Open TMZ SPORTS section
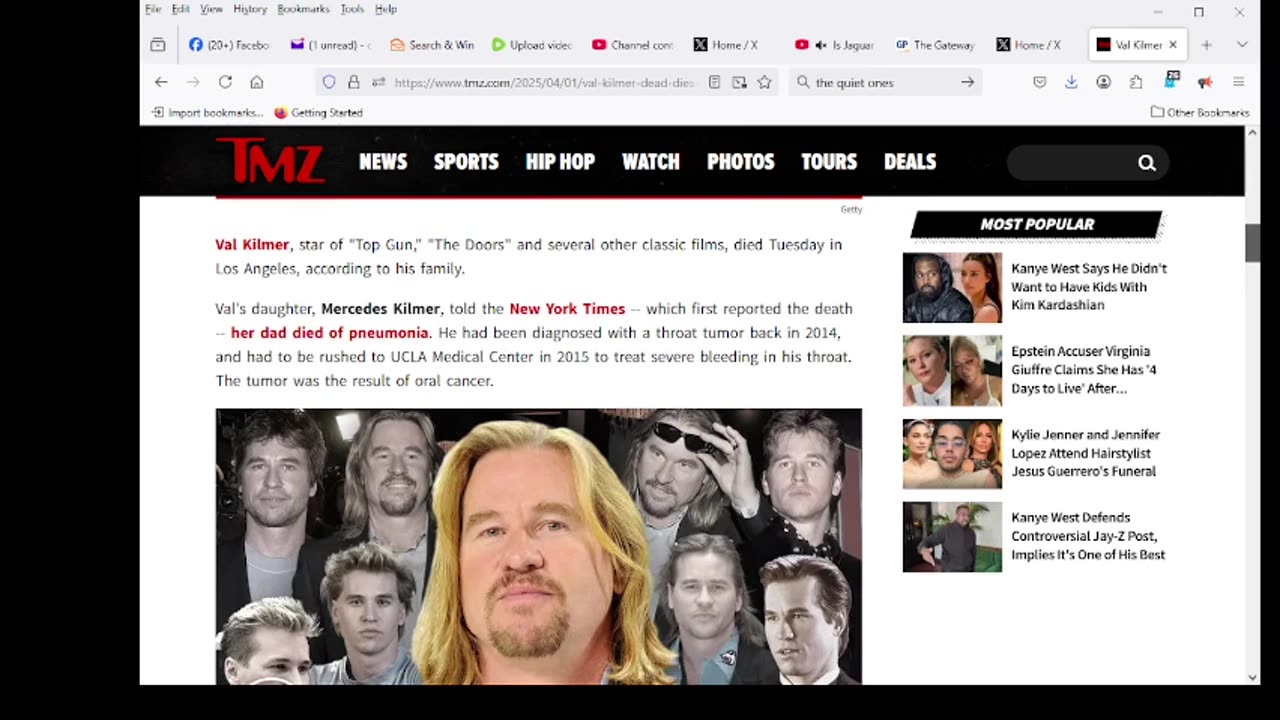 tap(466, 162)
